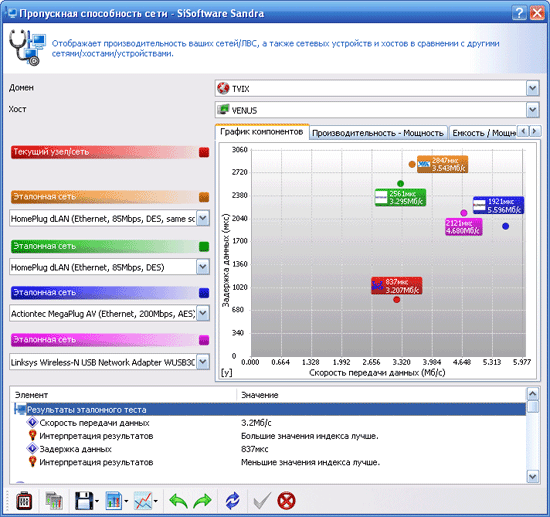Click the [y] axis toggle label
This screenshot has height=517, width=550.
pyautogui.click(x=227, y=372)
